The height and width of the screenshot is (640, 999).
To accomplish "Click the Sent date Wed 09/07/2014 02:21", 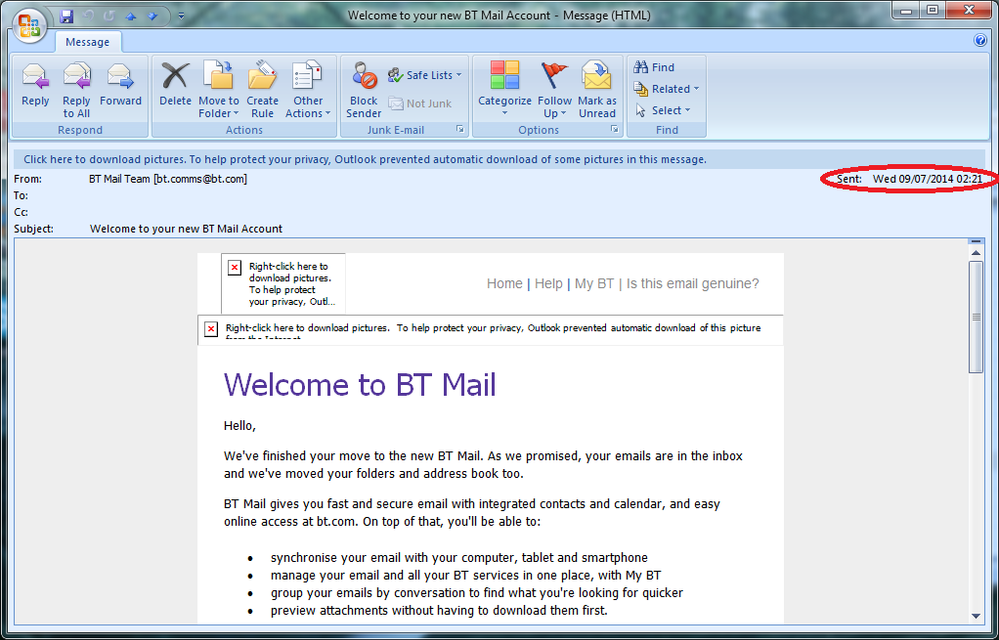I will (x=927, y=180).
